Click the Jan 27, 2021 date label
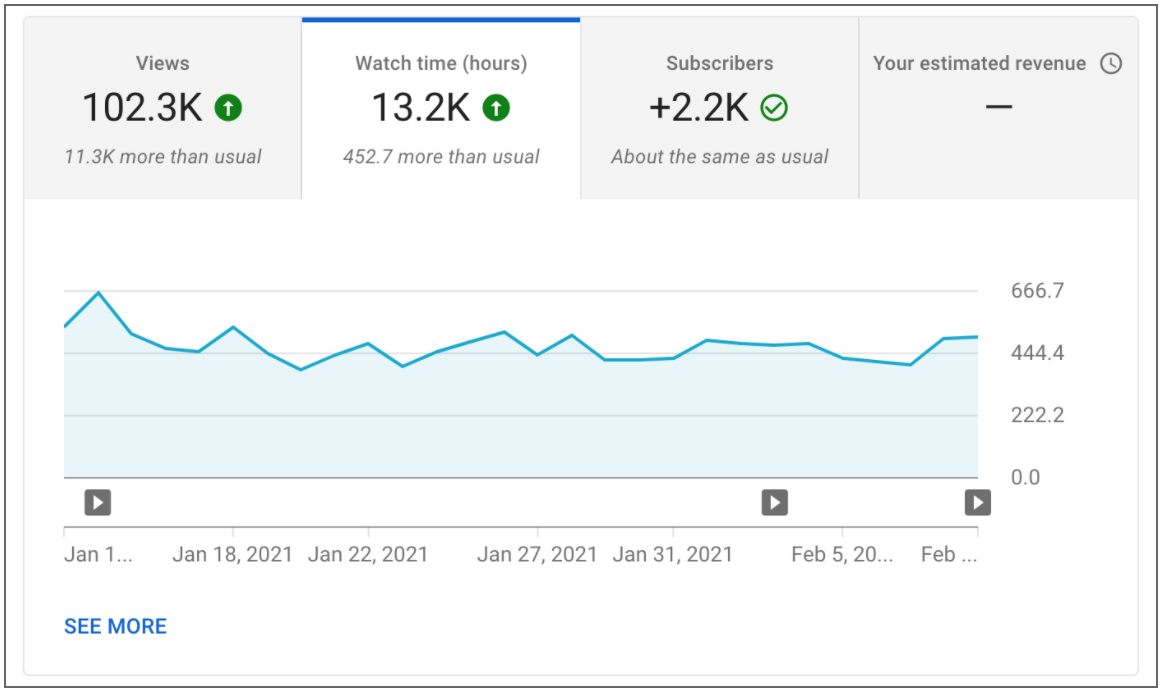 click(537, 555)
